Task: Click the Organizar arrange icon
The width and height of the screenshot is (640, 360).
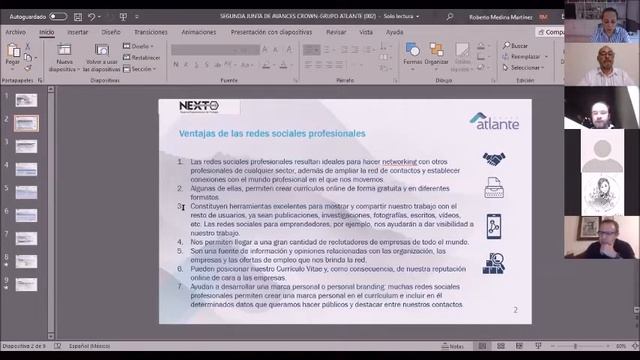Action: 436,50
